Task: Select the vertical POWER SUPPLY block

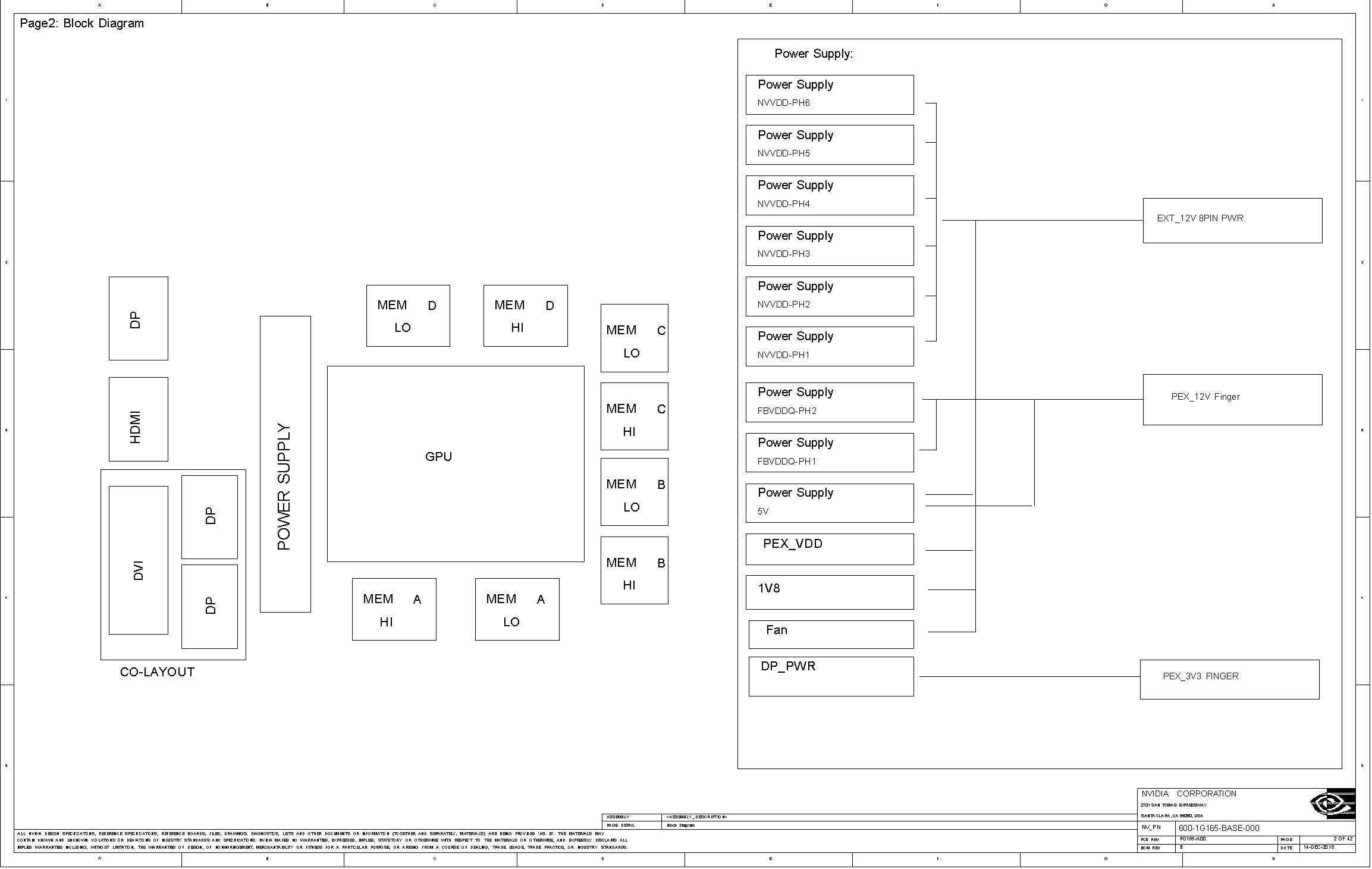Action: [285, 464]
